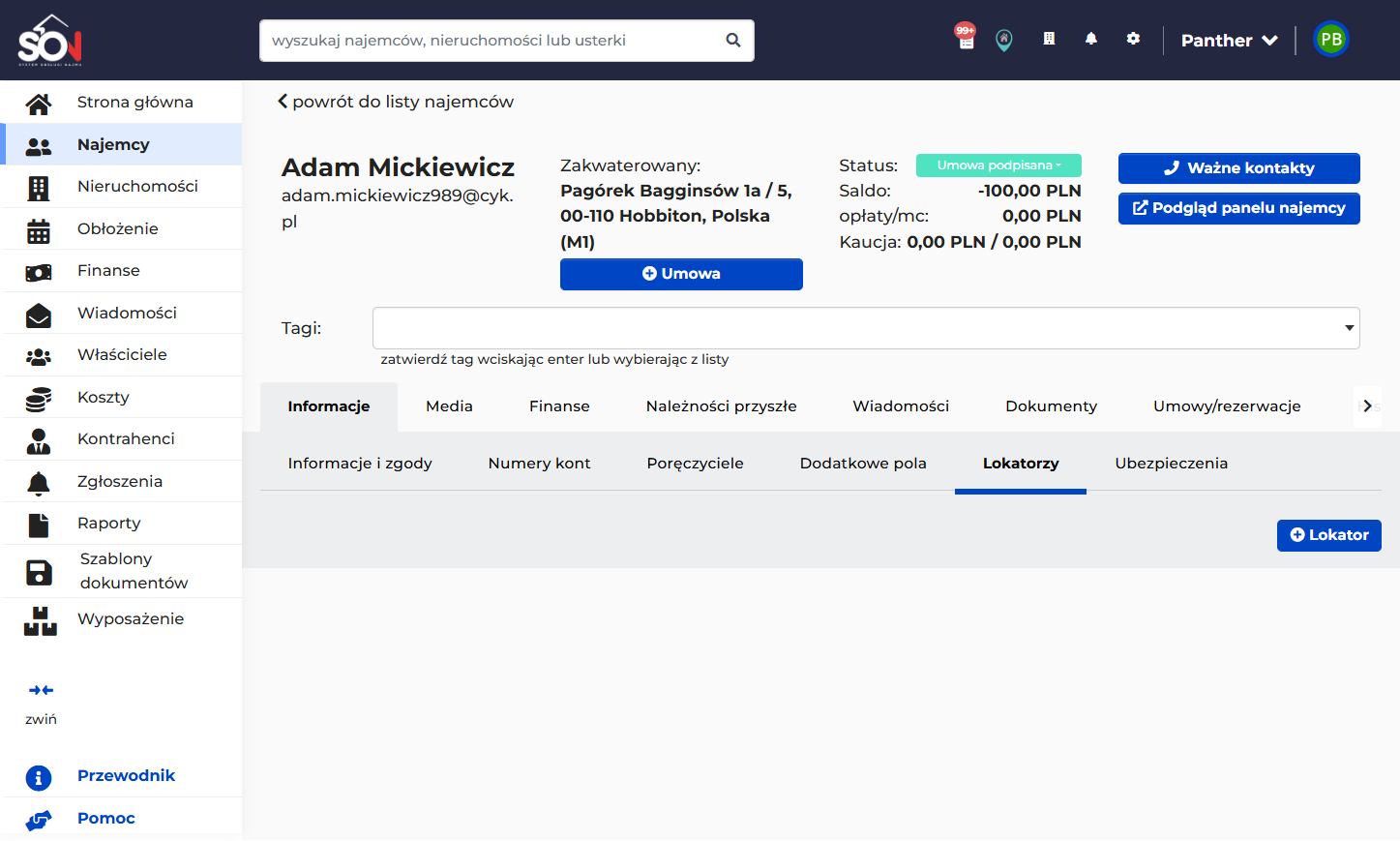The image size is (1400, 841).
Task: Switch to the Finanse tab
Action: click(559, 406)
